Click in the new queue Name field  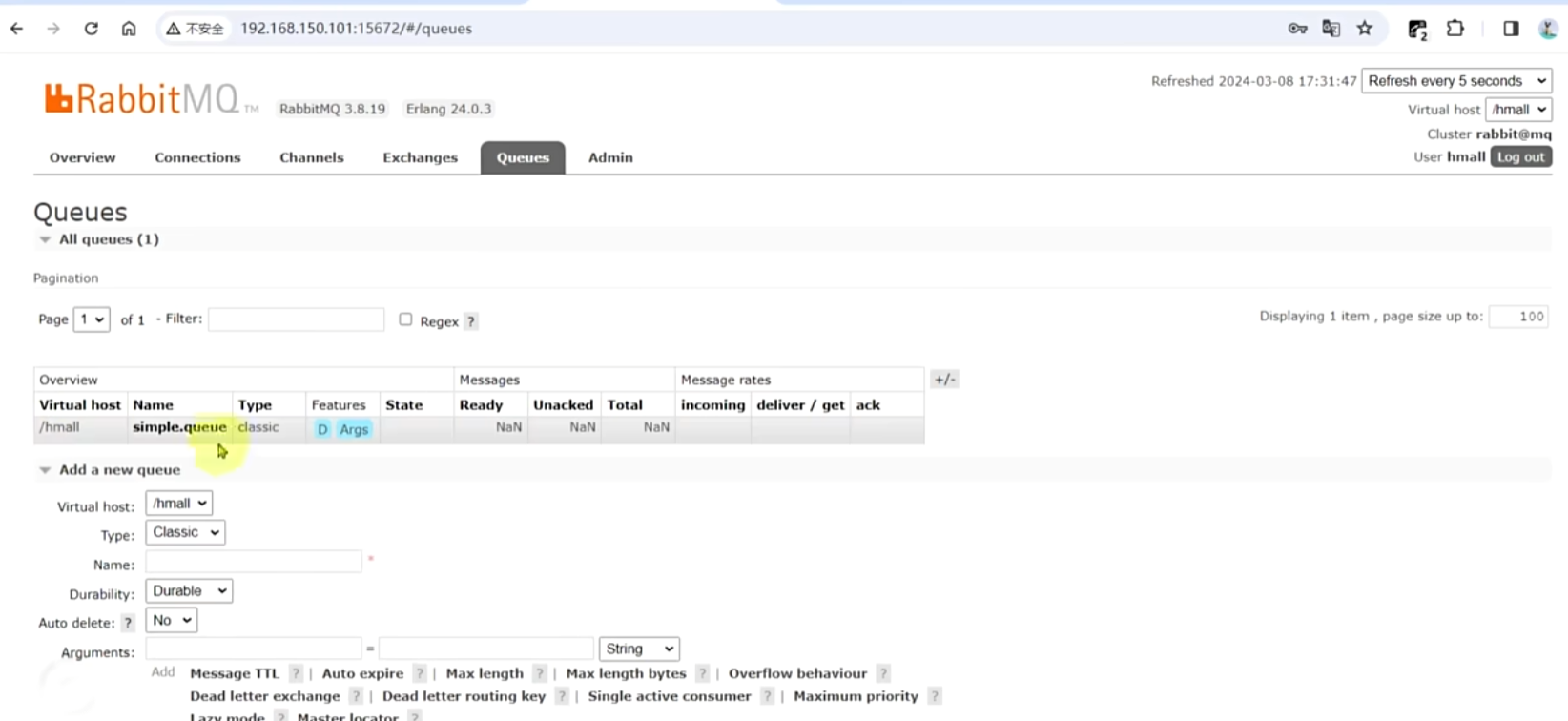254,562
